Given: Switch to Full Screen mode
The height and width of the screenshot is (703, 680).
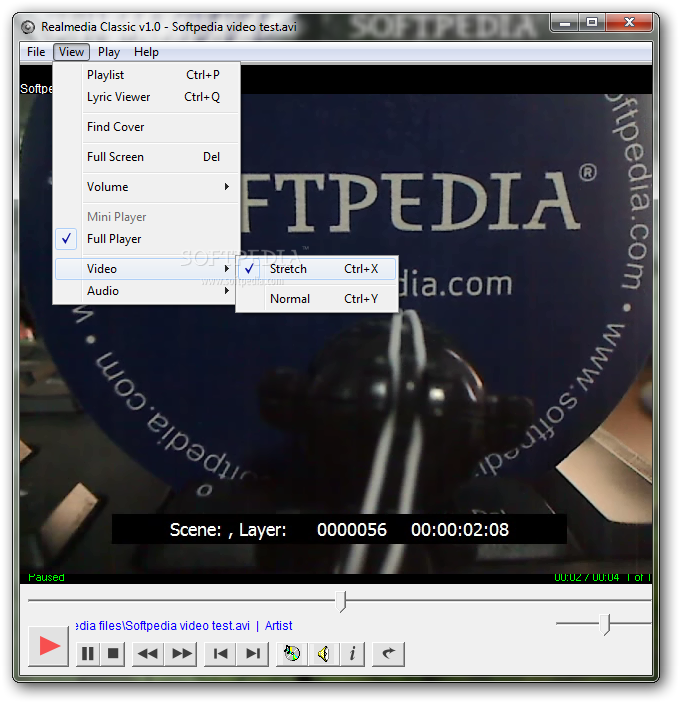Looking at the screenshot, I should point(146,157).
